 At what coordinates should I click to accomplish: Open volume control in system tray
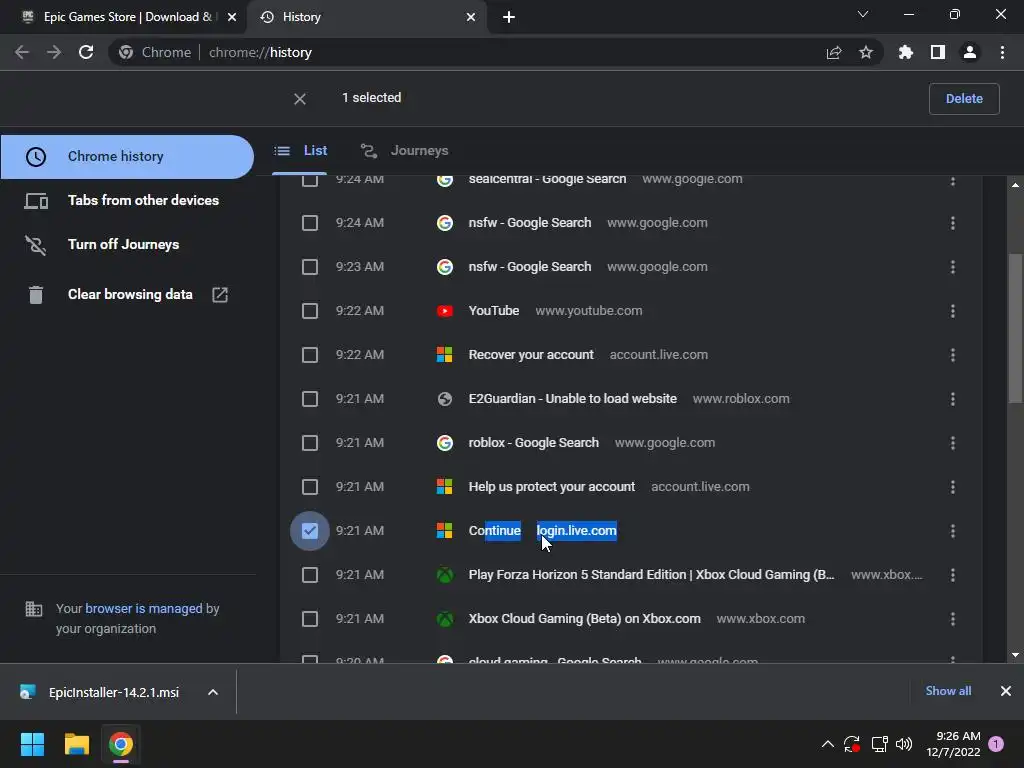pos(904,744)
